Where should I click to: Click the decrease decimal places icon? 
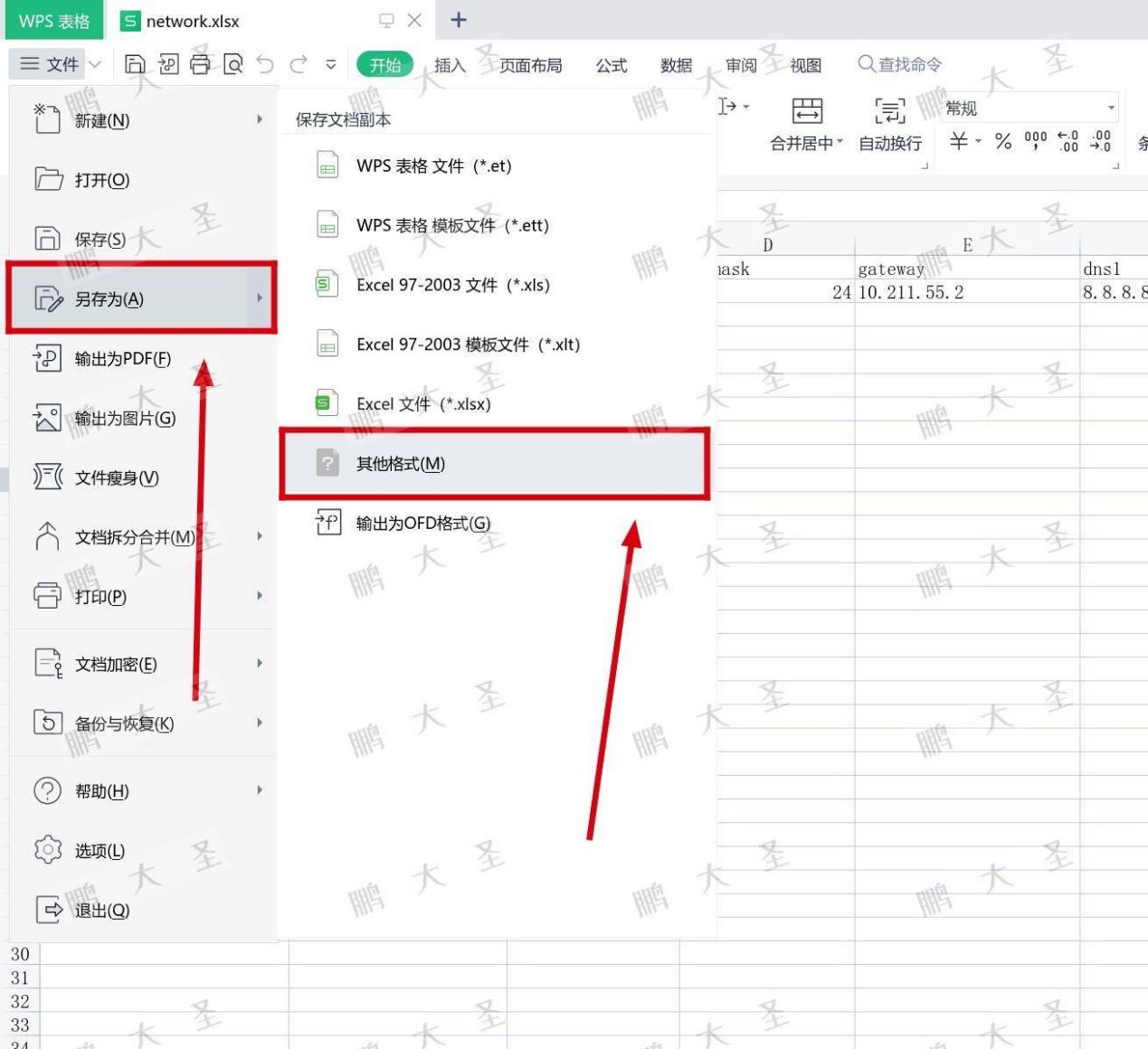(x=1101, y=141)
